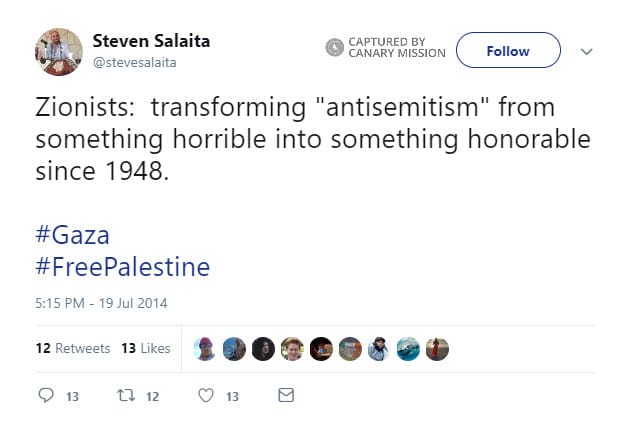
Task: Click the heart like icon
Action: [206, 396]
